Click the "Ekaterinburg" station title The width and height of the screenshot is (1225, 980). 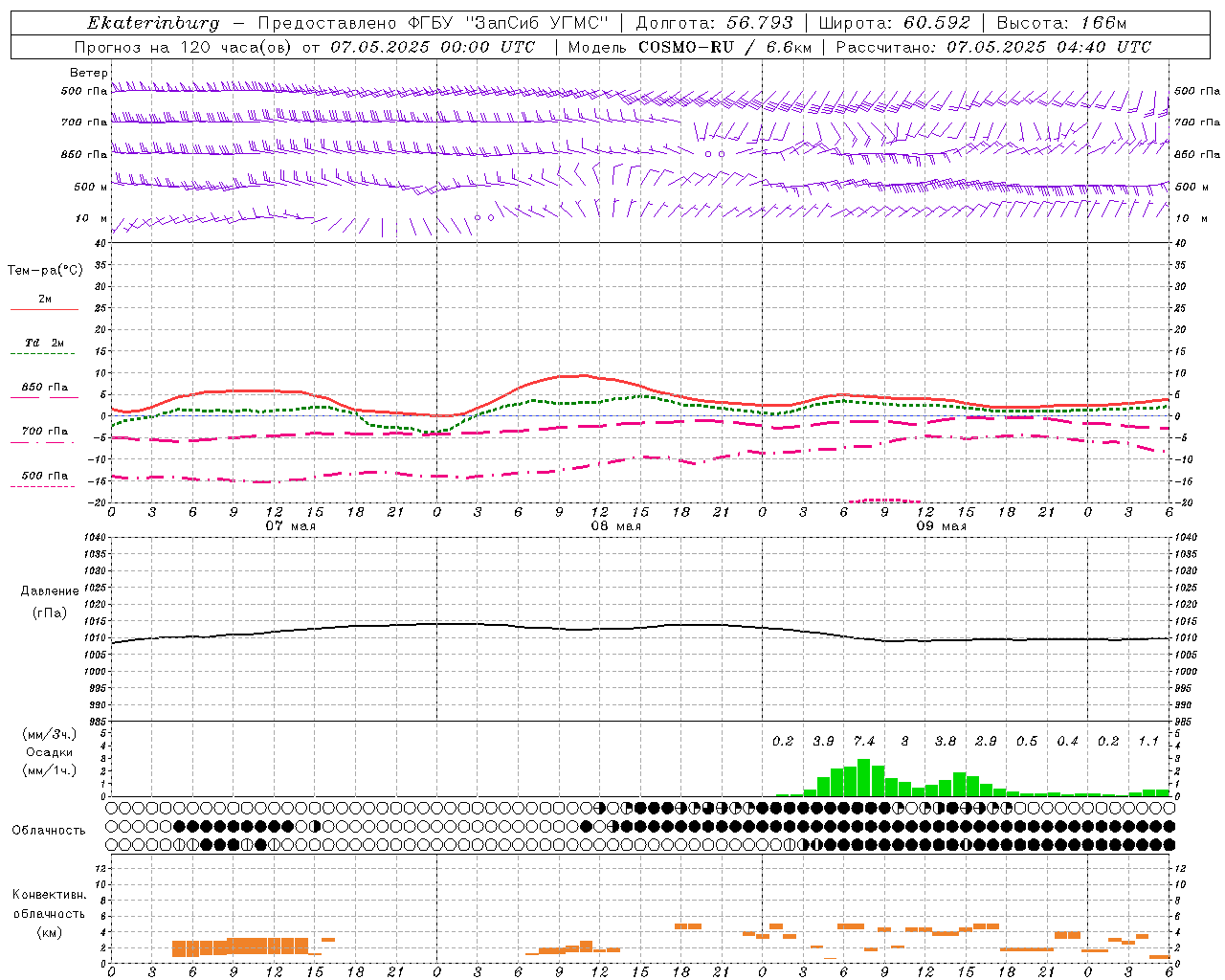click(x=153, y=23)
